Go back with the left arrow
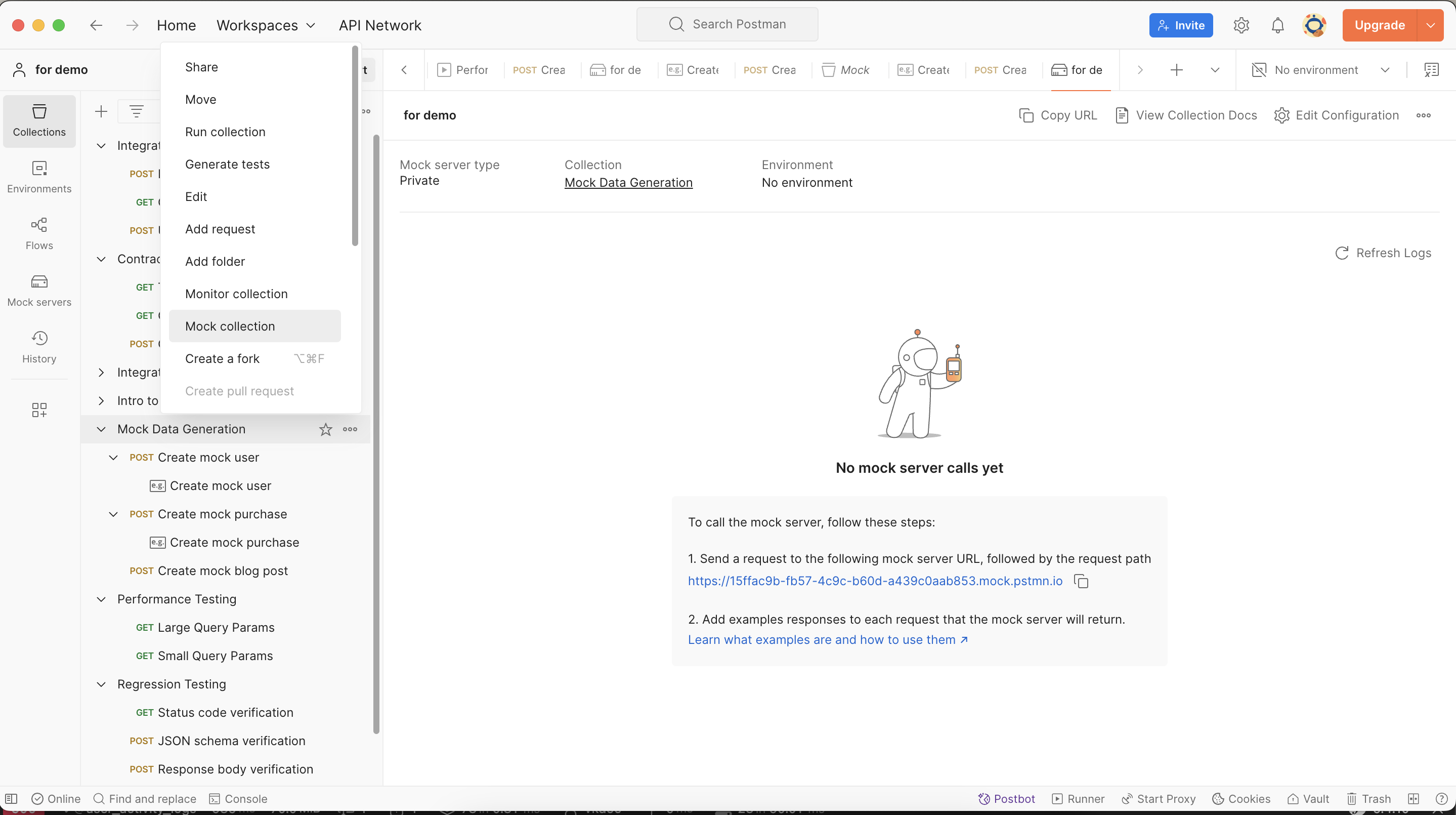The height and width of the screenshot is (815, 1456). pyautogui.click(x=96, y=25)
